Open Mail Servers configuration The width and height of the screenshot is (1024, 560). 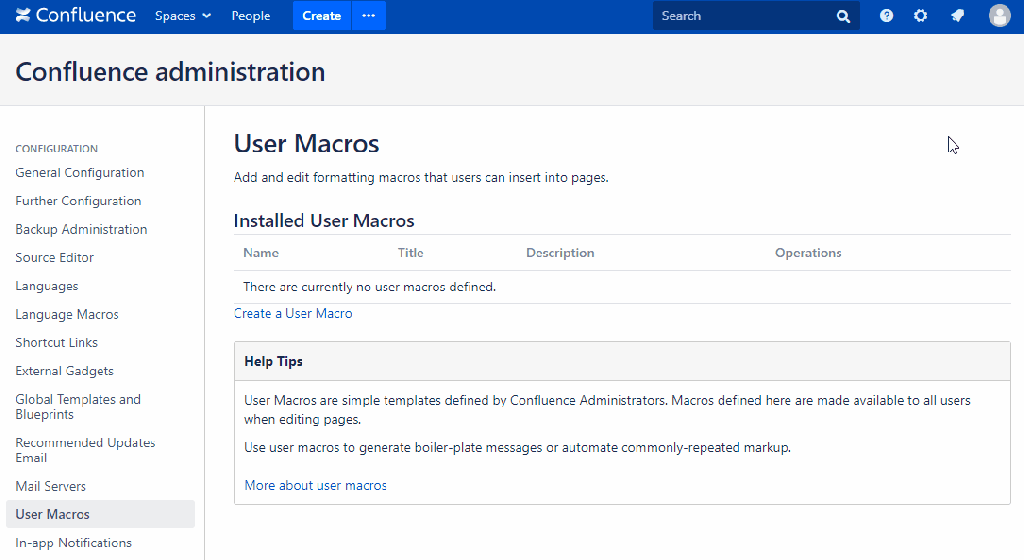51,487
